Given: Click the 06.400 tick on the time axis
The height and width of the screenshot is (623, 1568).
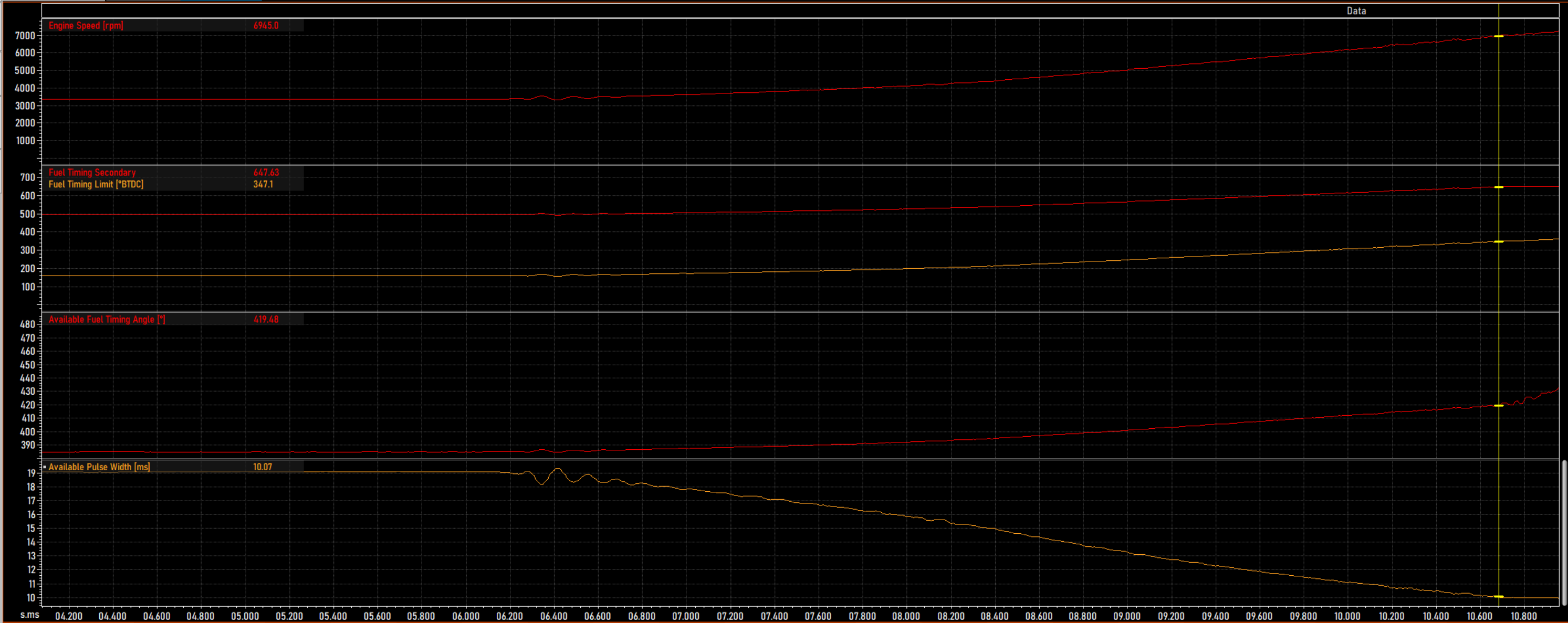Looking at the screenshot, I should [x=553, y=616].
